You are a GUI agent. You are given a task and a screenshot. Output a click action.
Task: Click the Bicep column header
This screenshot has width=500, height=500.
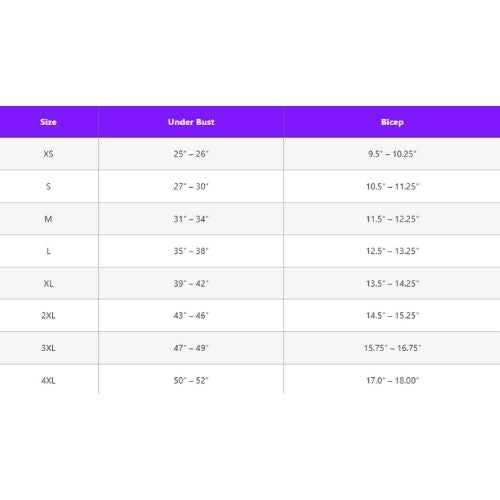[x=392, y=122]
